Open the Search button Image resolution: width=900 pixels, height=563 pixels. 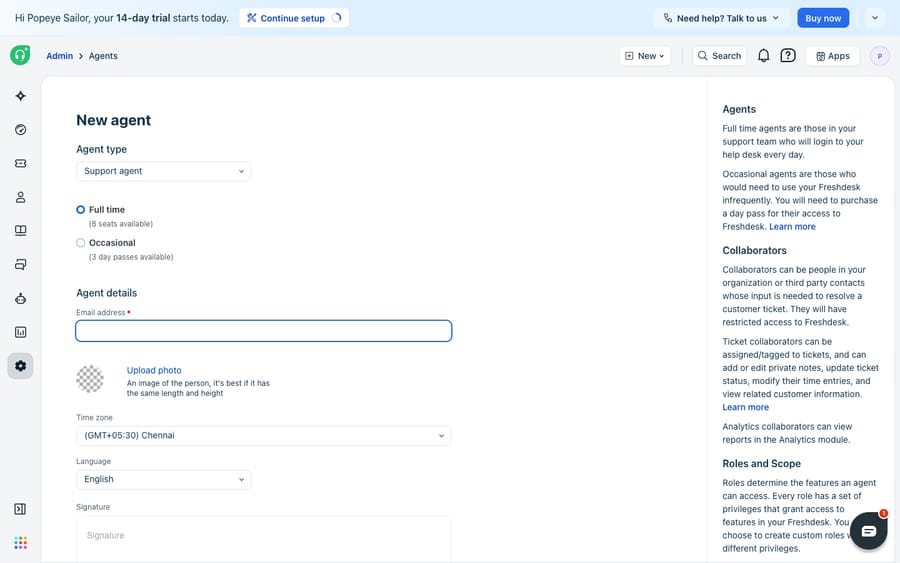720,56
